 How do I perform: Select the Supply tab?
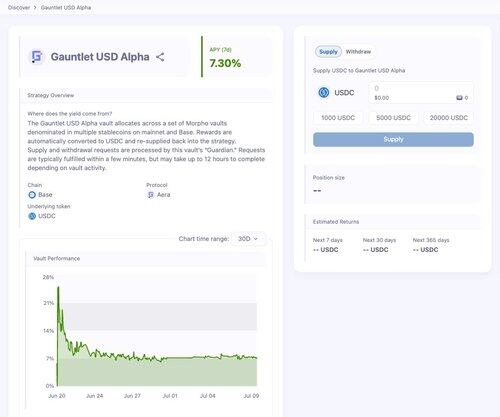coord(328,52)
